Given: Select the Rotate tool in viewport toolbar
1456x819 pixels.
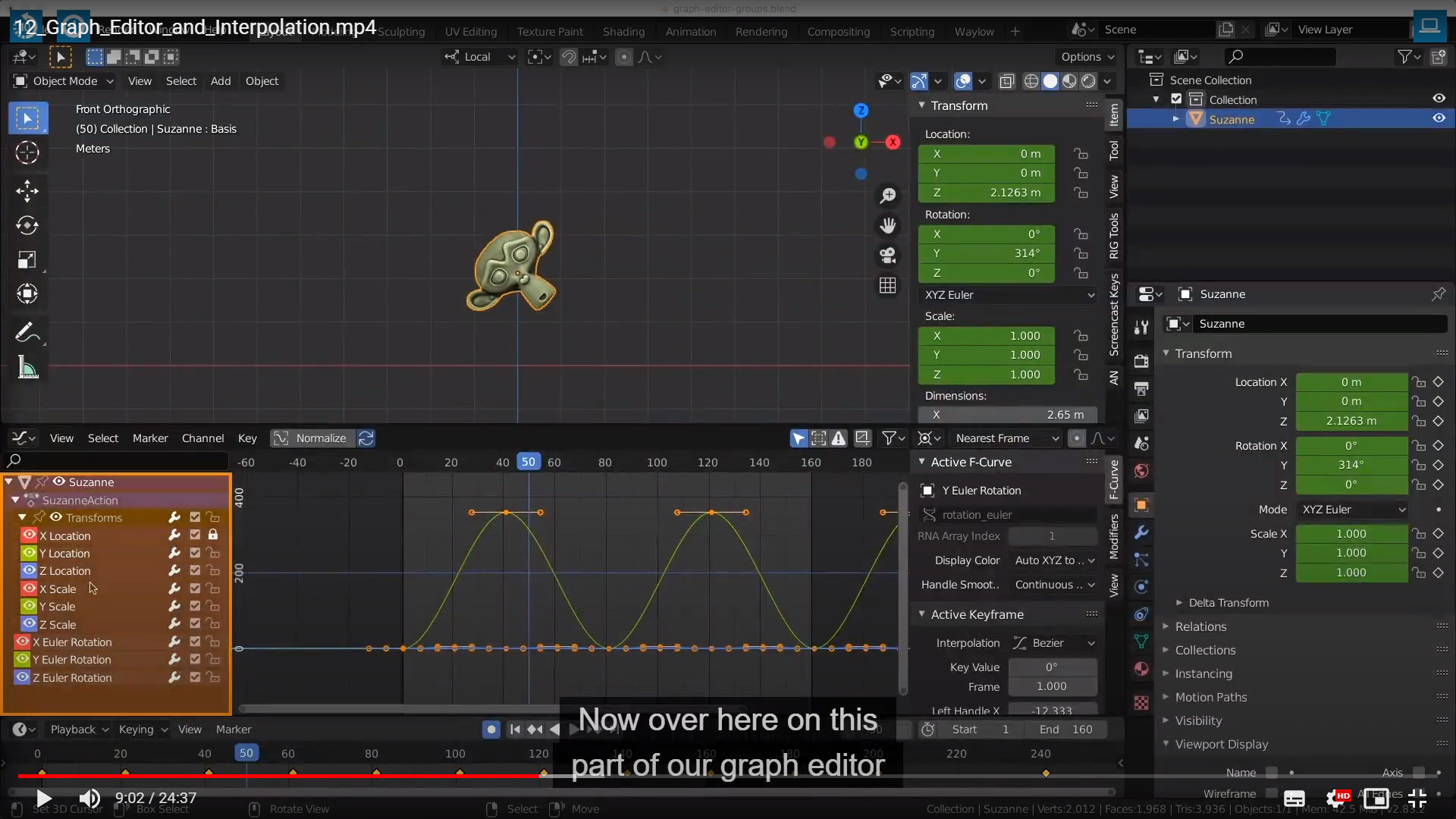Looking at the screenshot, I should [x=27, y=225].
